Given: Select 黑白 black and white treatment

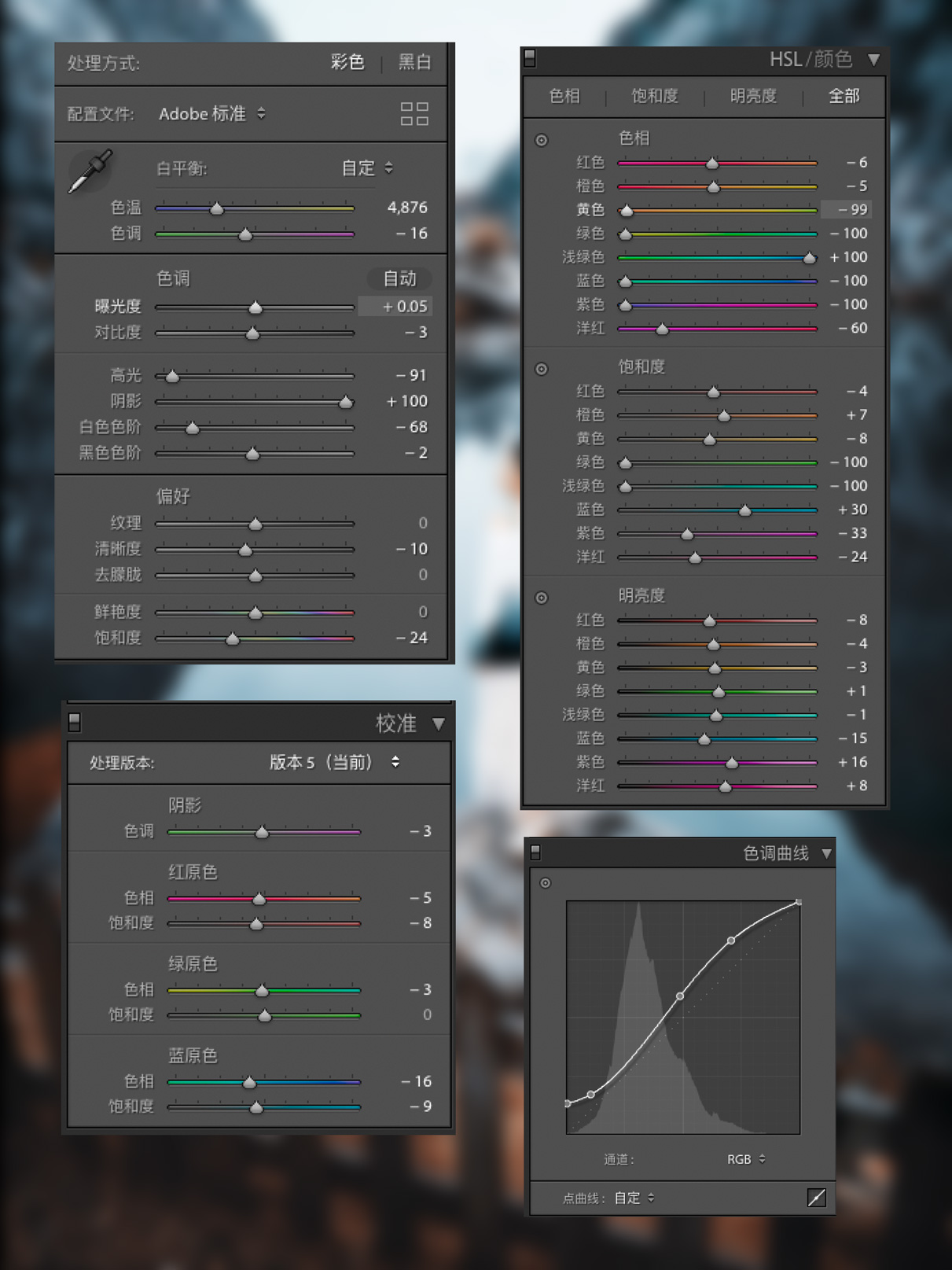Looking at the screenshot, I should 414,62.
